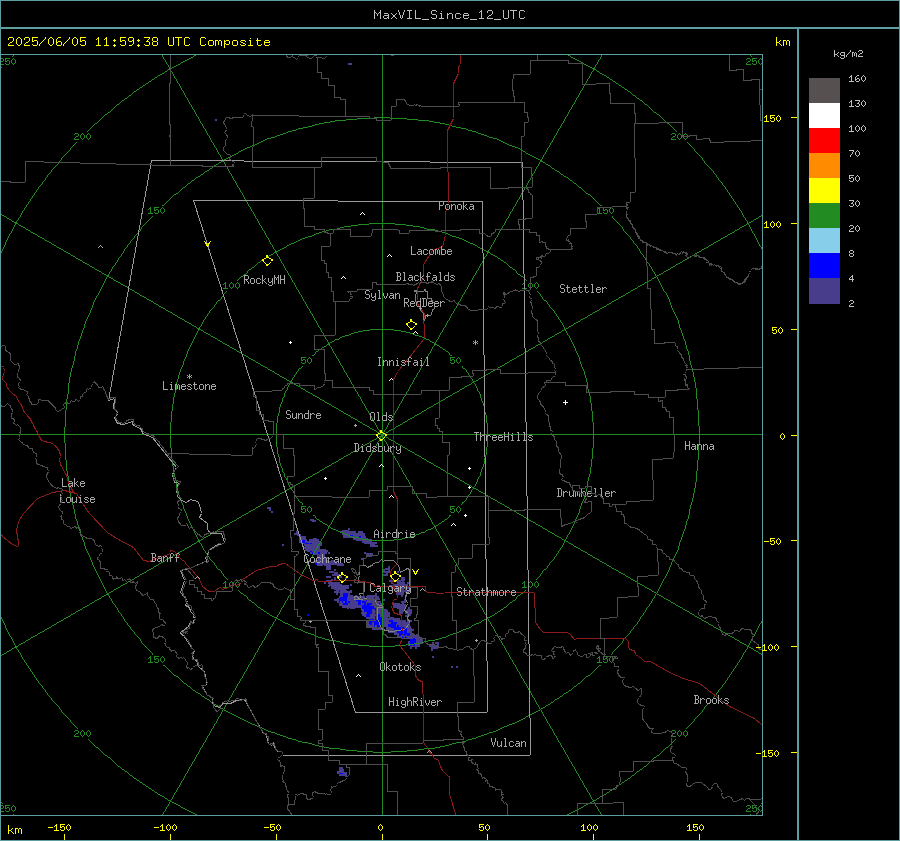The width and height of the screenshot is (900, 841).
Task: Select the light blue 8-20 legend swatch
Action: (x=824, y=241)
